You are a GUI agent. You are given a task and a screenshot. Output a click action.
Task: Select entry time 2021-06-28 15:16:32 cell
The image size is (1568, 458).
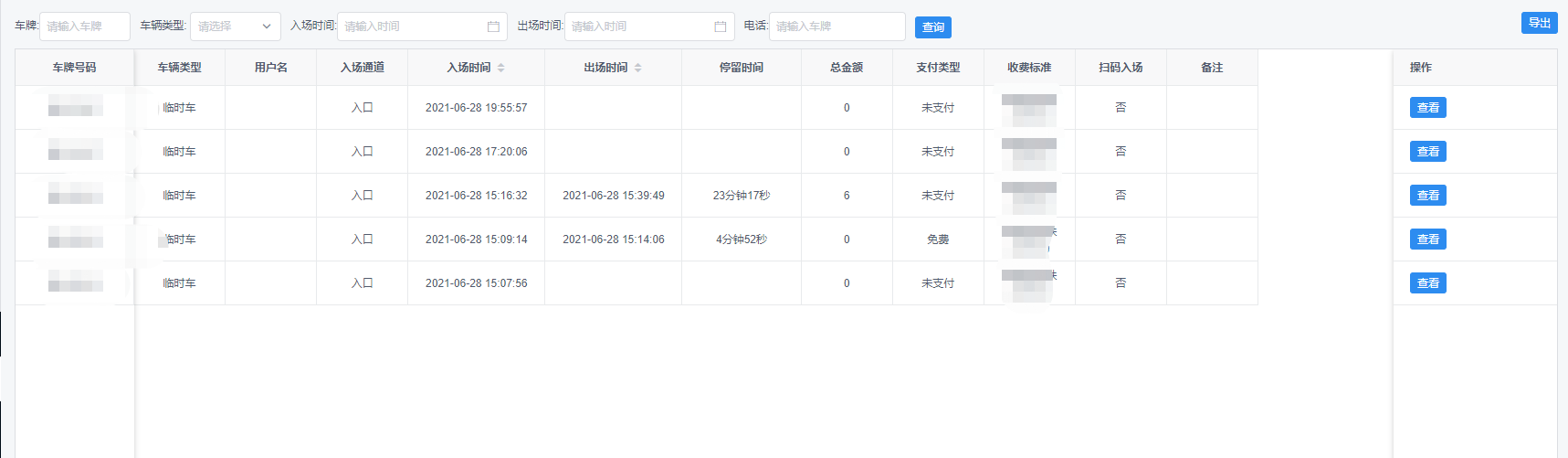[477, 196]
